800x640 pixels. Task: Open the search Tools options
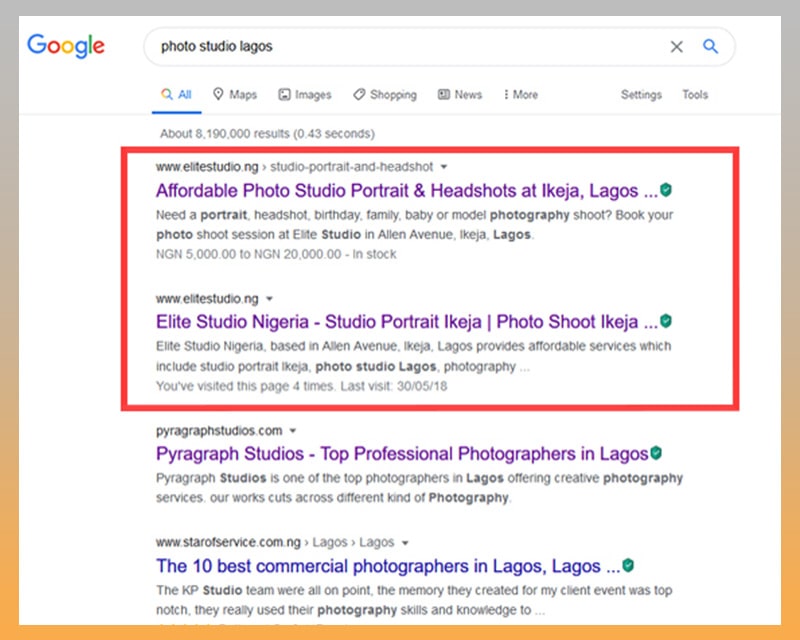point(695,94)
